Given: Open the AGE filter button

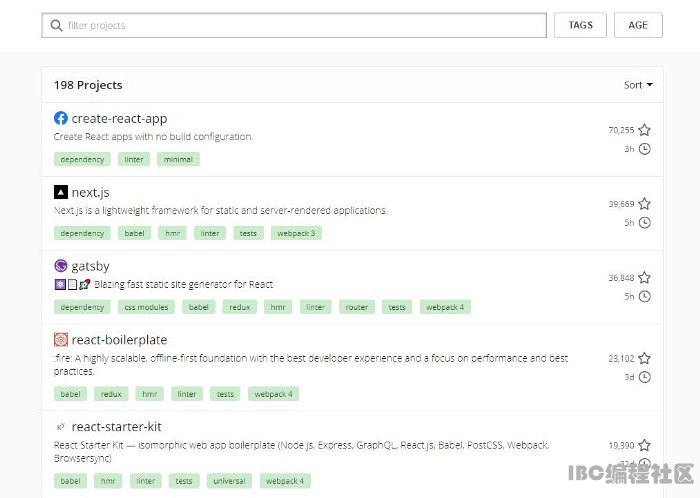Looking at the screenshot, I should tap(638, 25).
